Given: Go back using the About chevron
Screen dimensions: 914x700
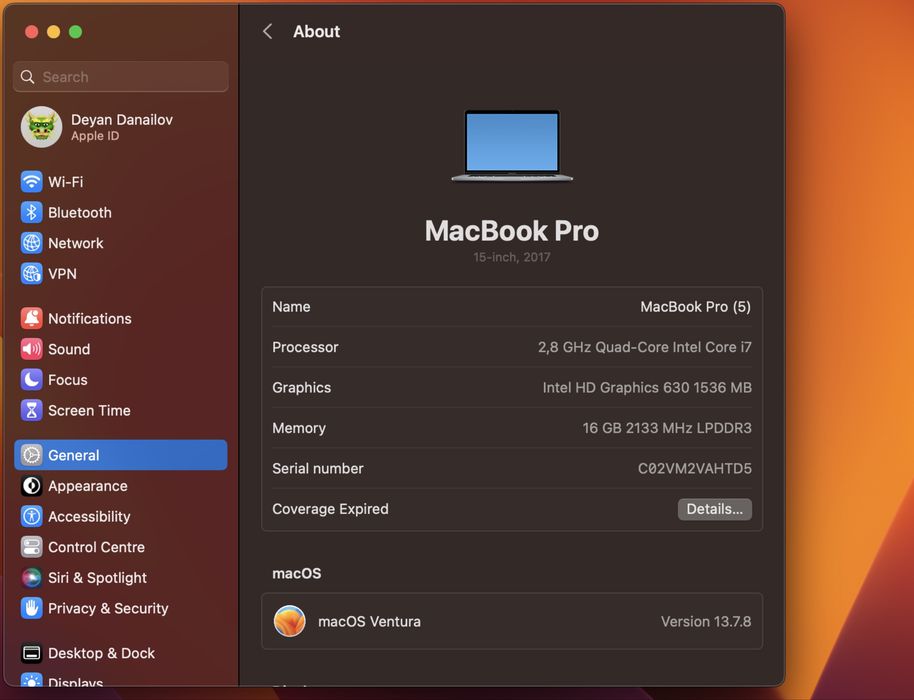Looking at the screenshot, I should coord(268,31).
